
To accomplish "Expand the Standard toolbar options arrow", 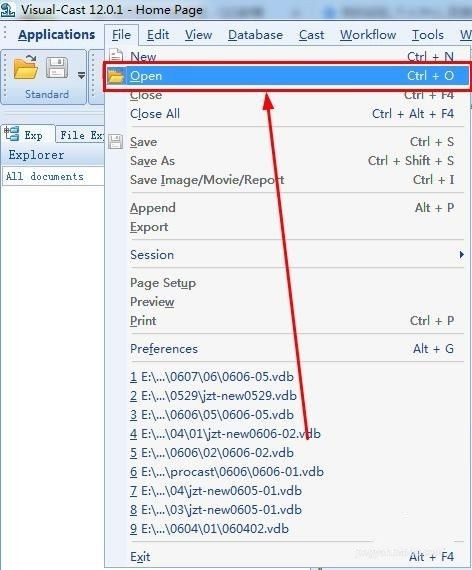I will 81,75.
